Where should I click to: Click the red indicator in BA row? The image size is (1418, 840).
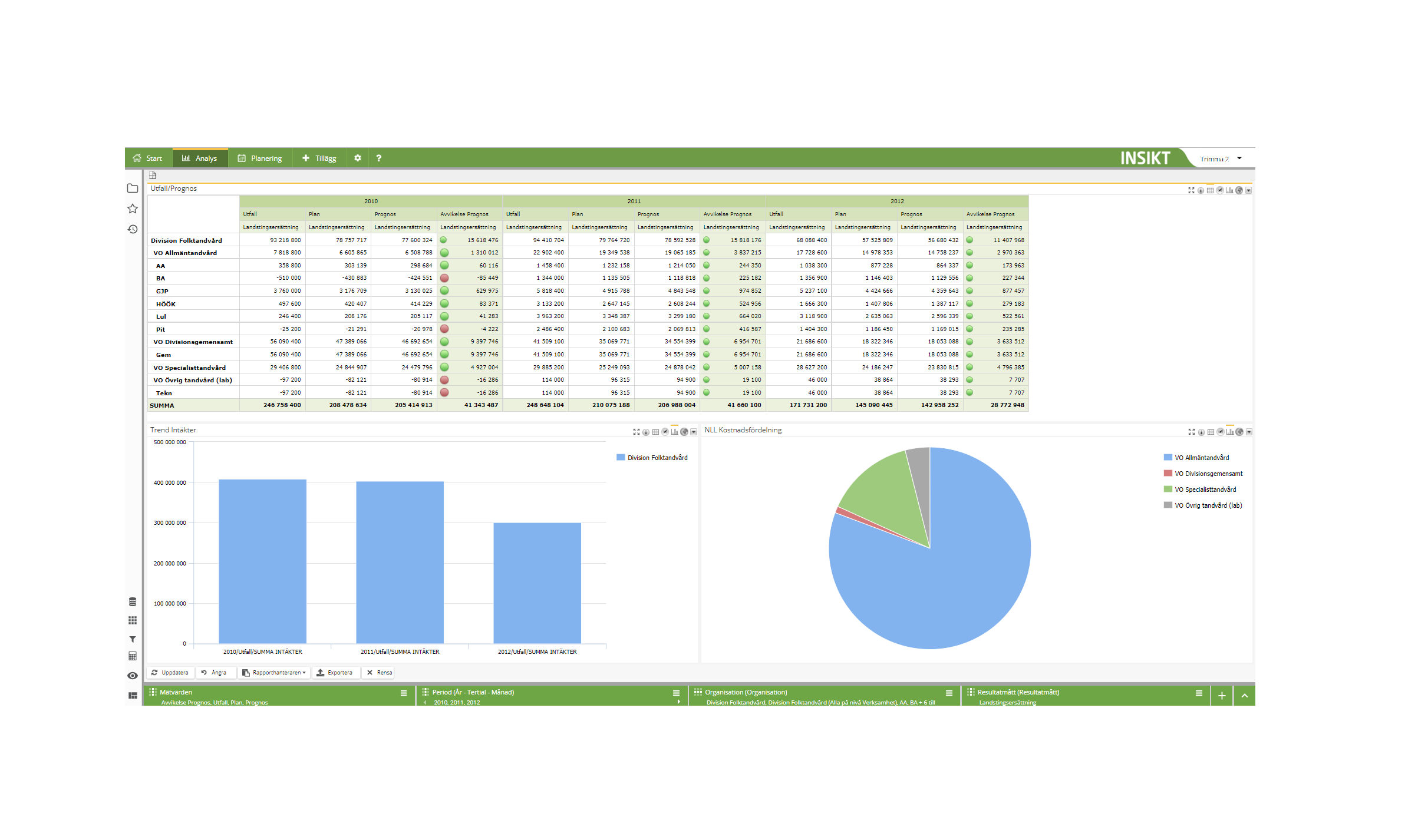click(x=444, y=278)
